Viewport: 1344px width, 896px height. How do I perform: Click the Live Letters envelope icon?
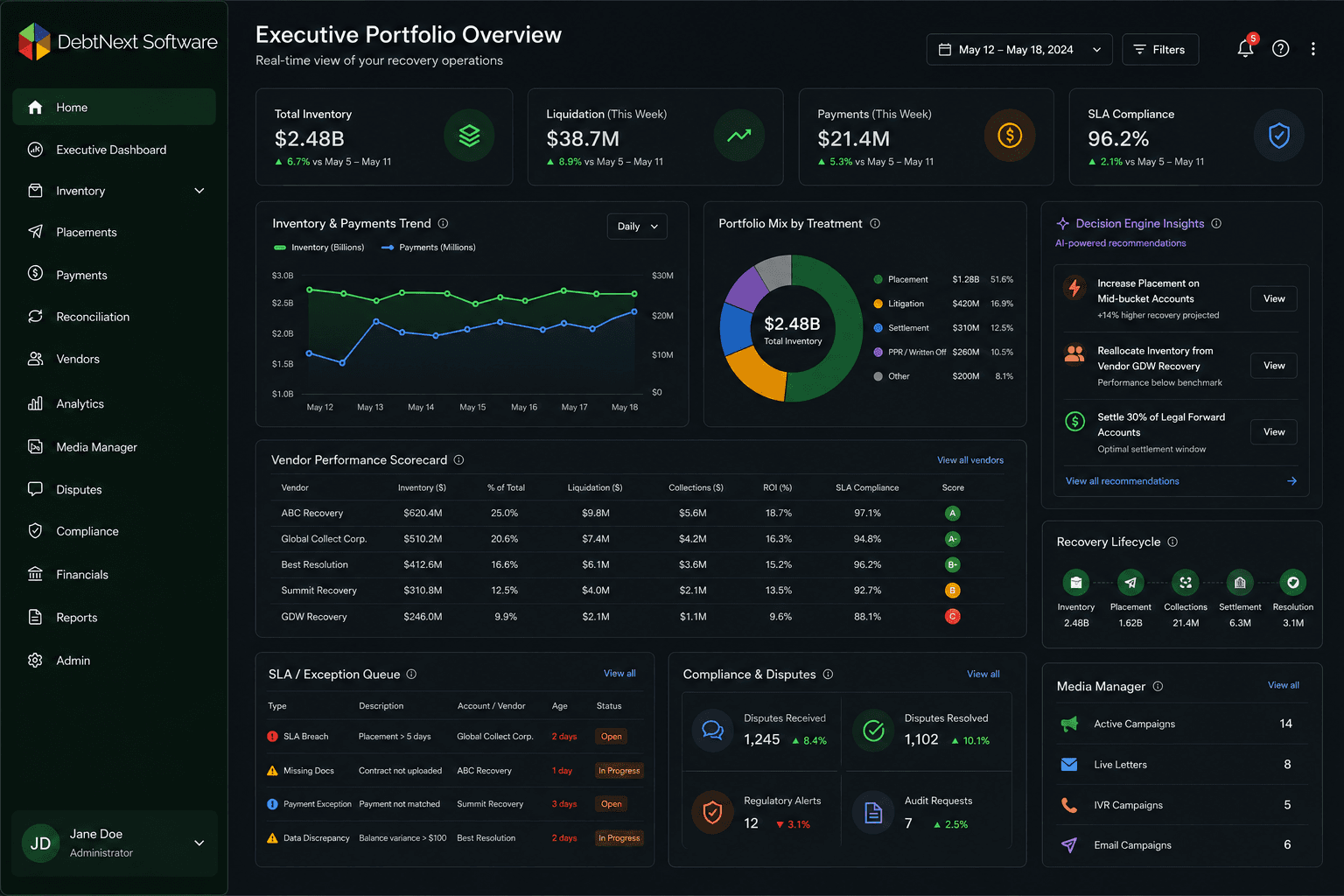(x=1069, y=764)
